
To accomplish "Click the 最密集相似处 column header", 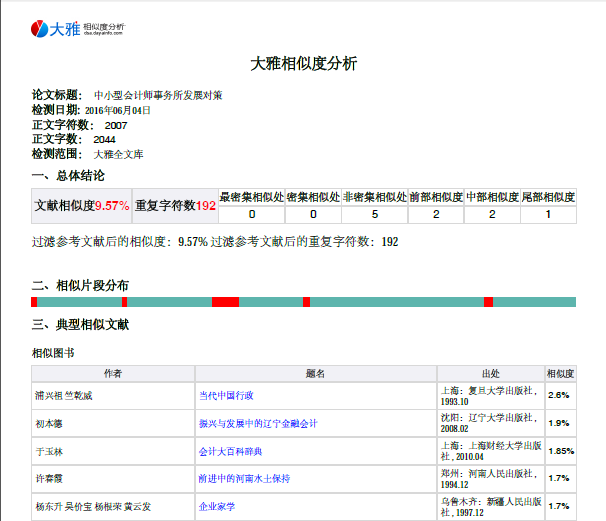I will click(252, 197).
